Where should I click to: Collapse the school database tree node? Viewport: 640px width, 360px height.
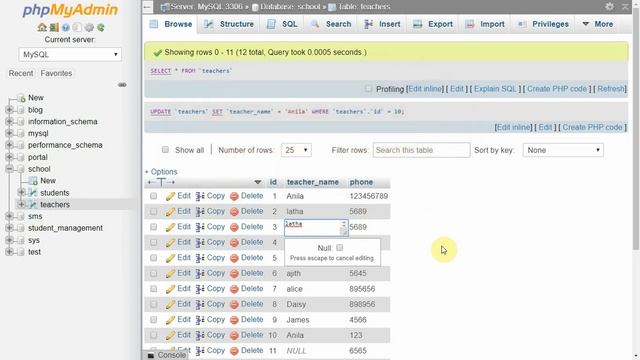(9, 169)
